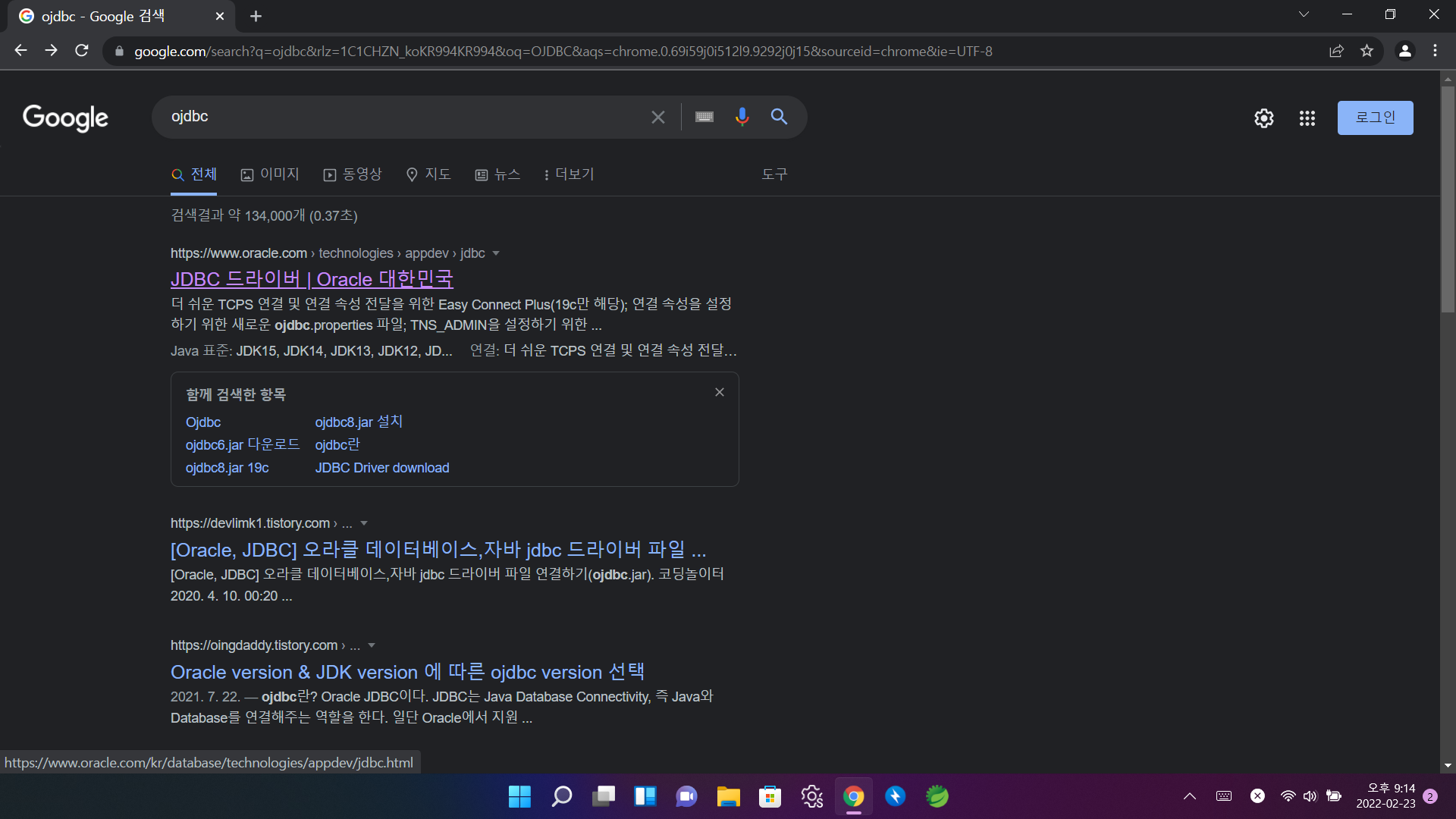
Task: Click the share this page icon
Action: pyautogui.click(x=1336, y=51)
